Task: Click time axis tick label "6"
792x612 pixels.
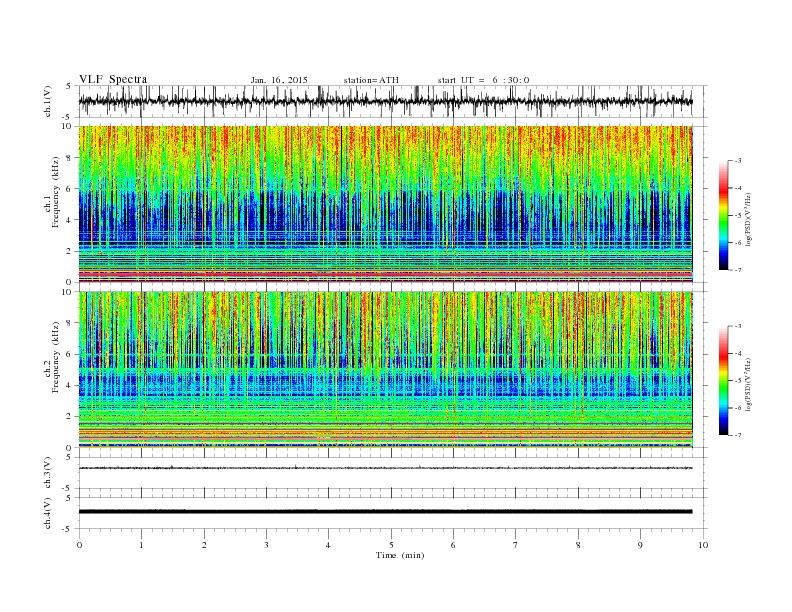Action: click(x=453, y=545)
